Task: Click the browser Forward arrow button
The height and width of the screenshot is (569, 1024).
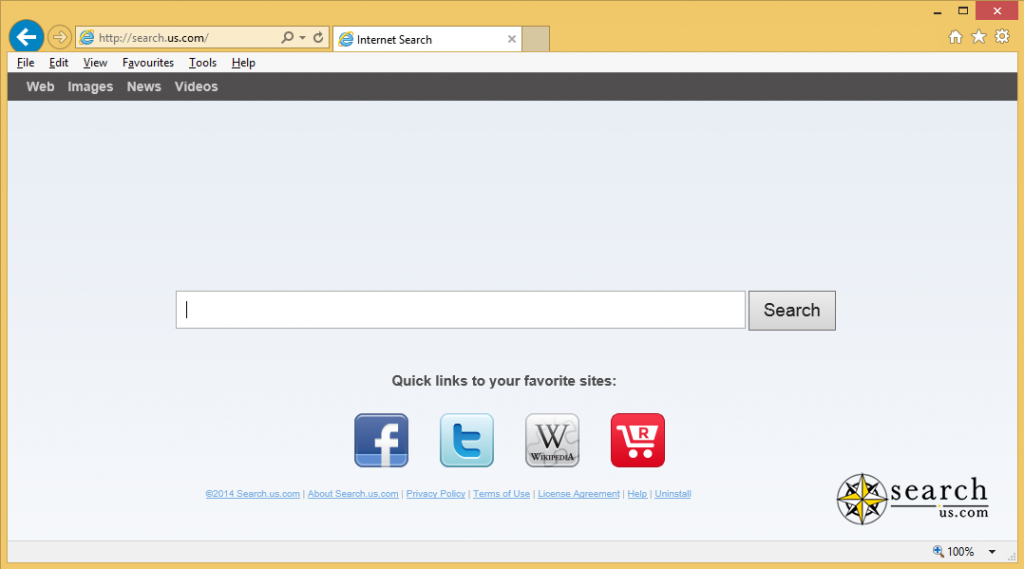Action: click(59, 37)
